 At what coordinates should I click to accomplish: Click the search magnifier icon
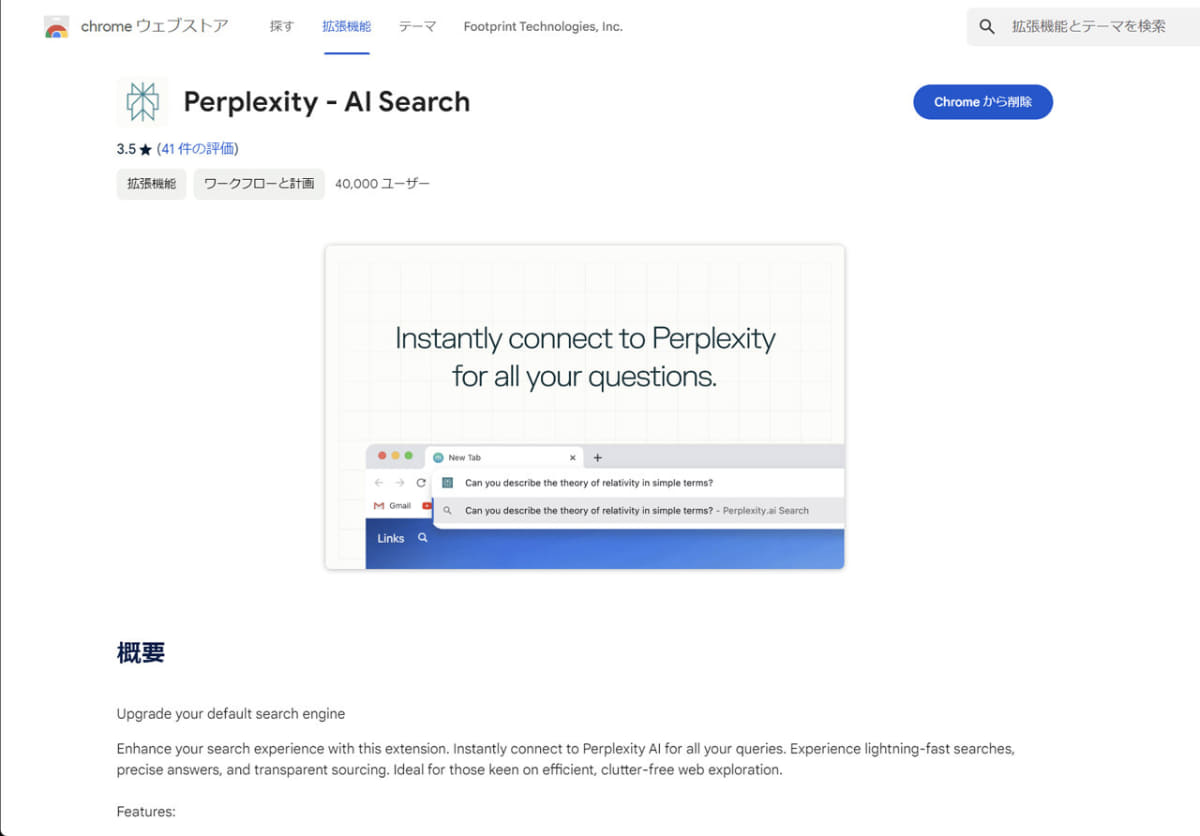pyautogui.click(x=987, y=26)
